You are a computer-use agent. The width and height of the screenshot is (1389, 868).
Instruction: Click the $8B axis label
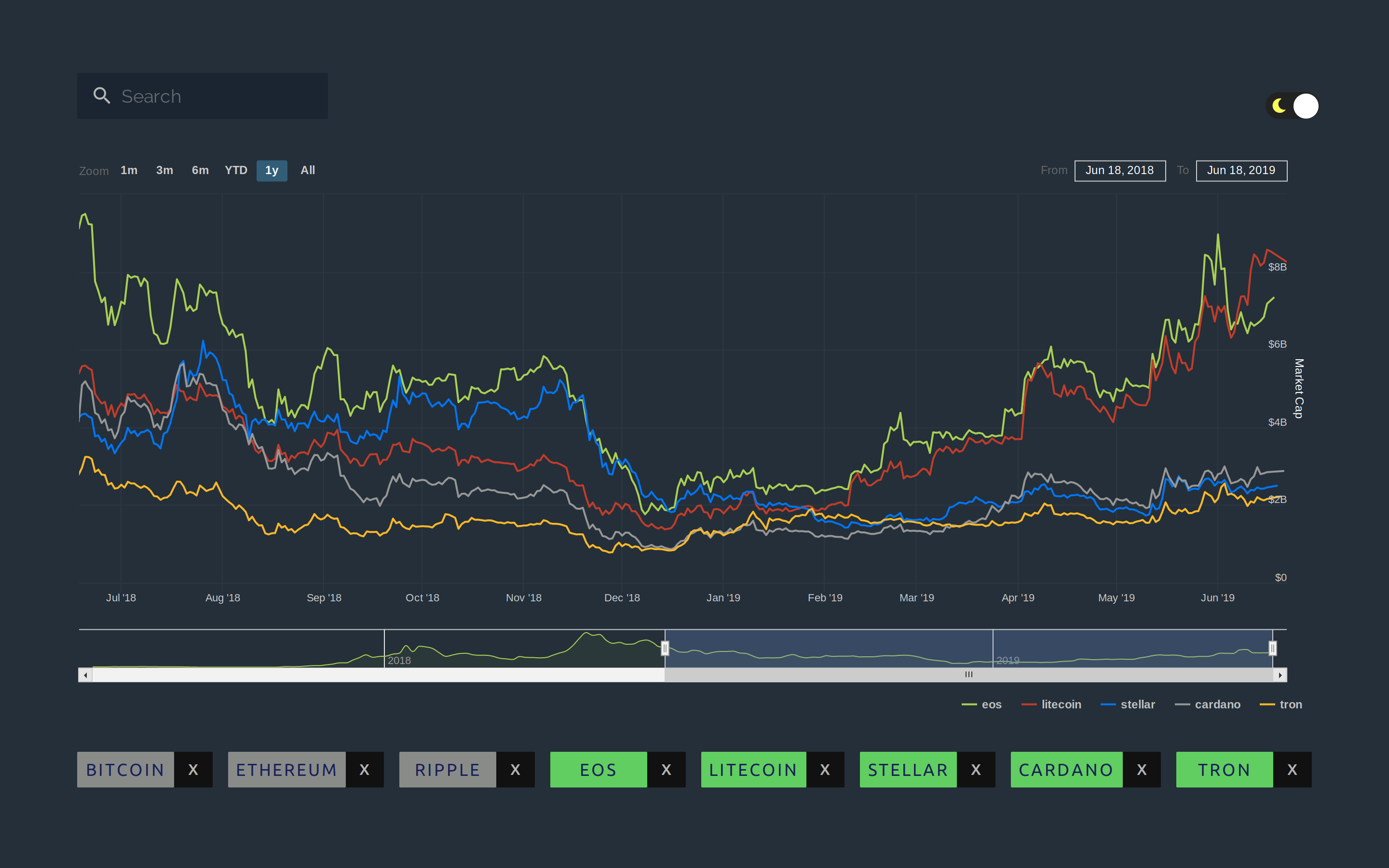pyautogui.click(x=1277, y=267)
